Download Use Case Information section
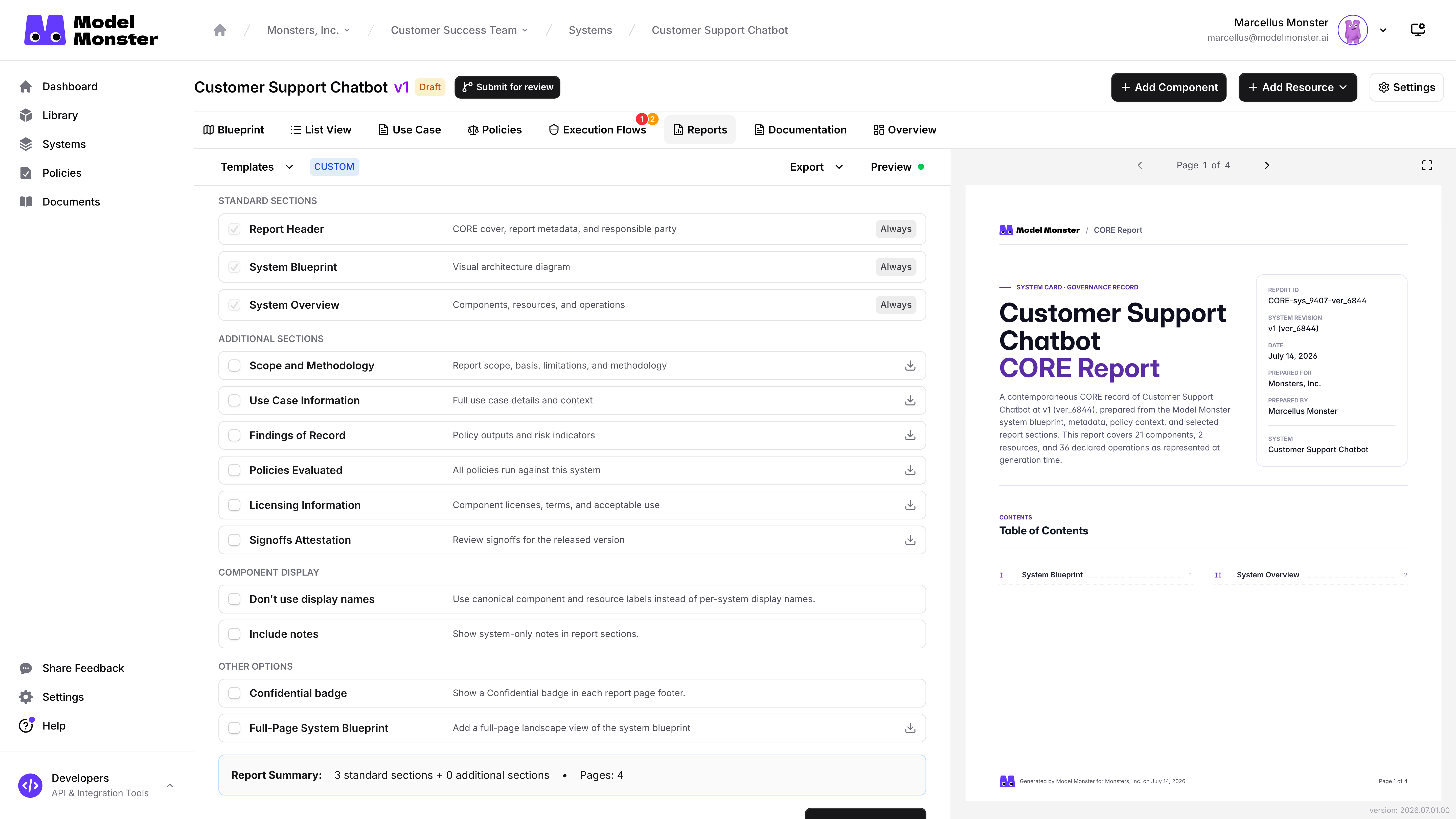The height and width of the screenshot is (819, 1456). [x=910, y=401]
